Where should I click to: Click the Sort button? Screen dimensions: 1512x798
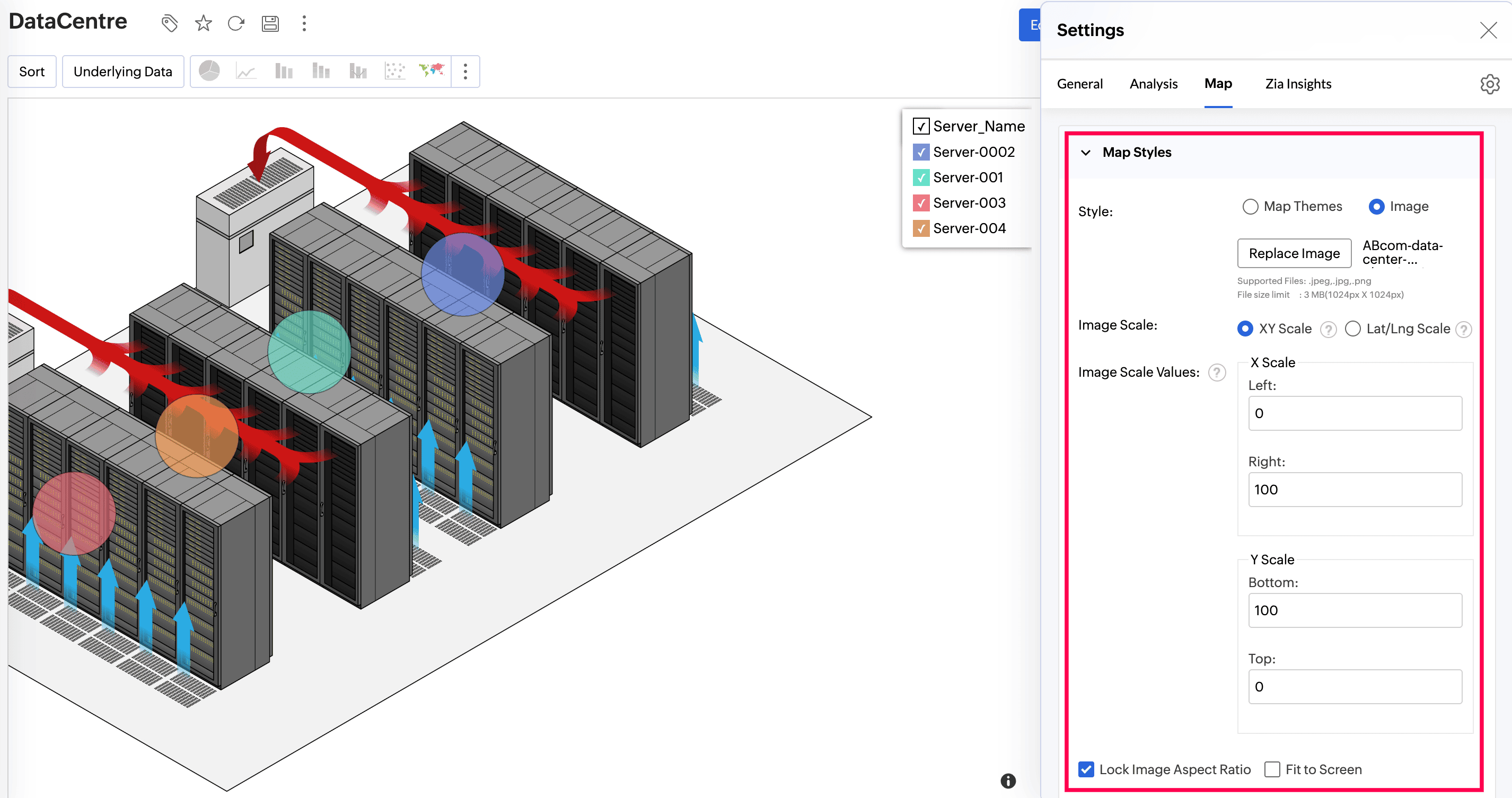[32, 72]
